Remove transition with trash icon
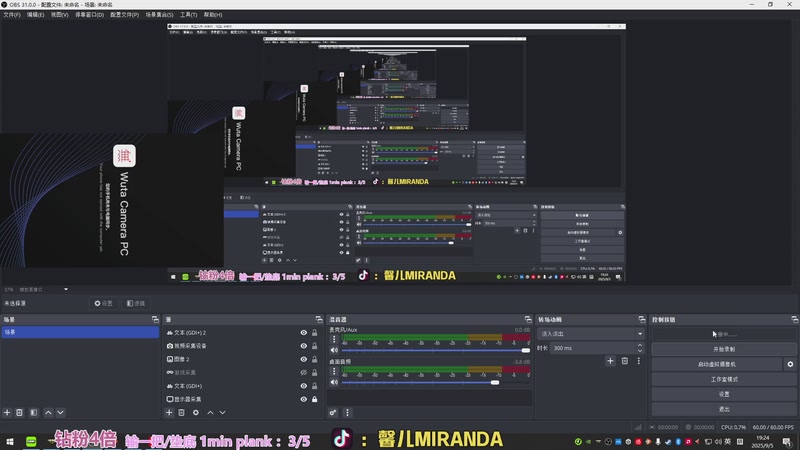This screenshot has height=450, width=800. (x=624, y=361)
